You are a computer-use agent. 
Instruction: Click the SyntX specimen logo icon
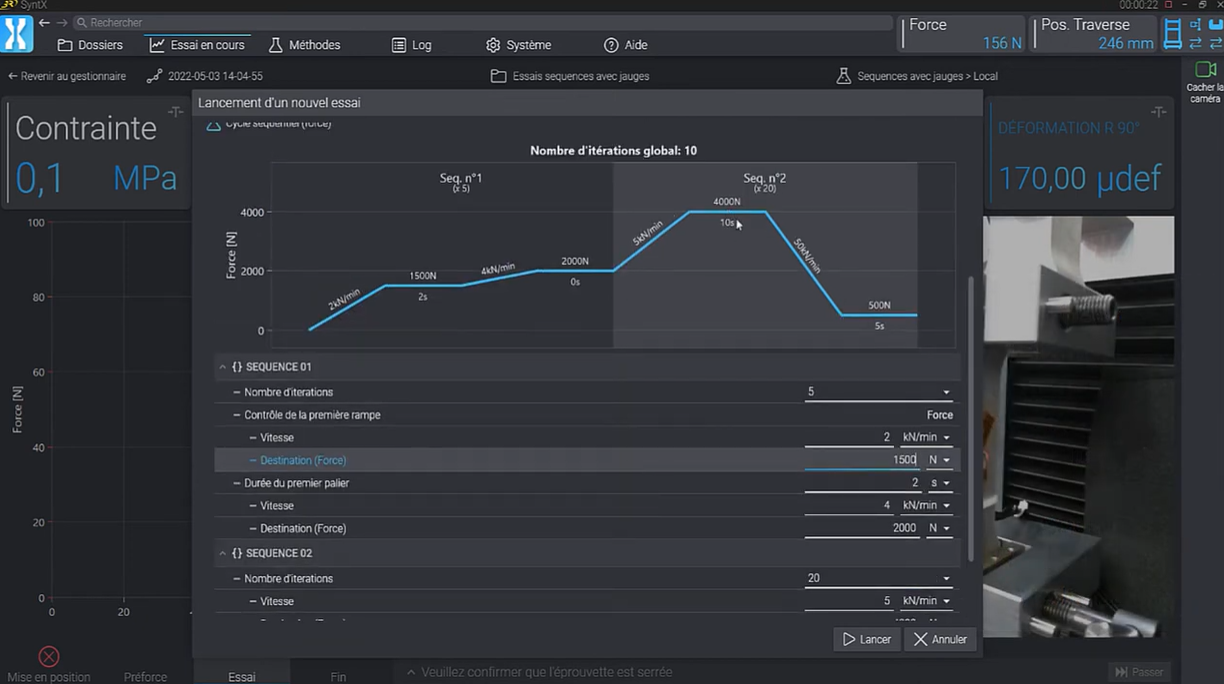17,34
